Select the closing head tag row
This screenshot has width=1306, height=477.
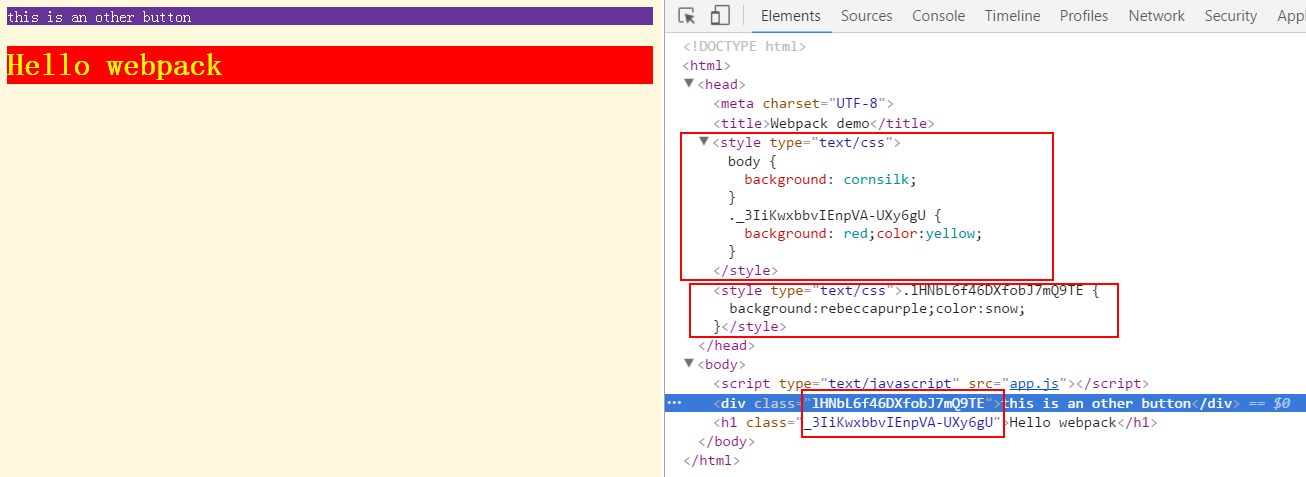[x=726, y=345]
